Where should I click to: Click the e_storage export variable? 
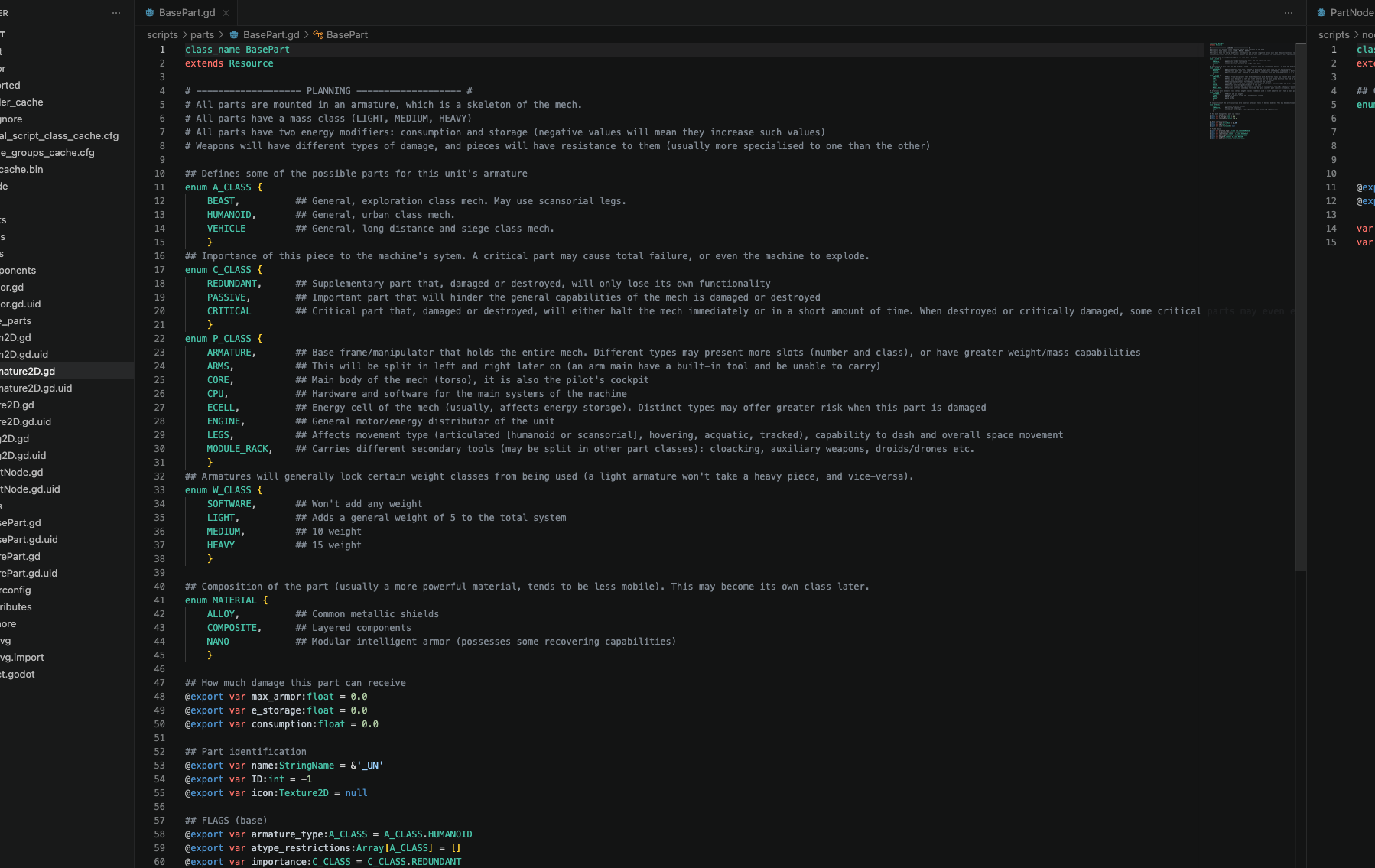(x=276, y=710)
